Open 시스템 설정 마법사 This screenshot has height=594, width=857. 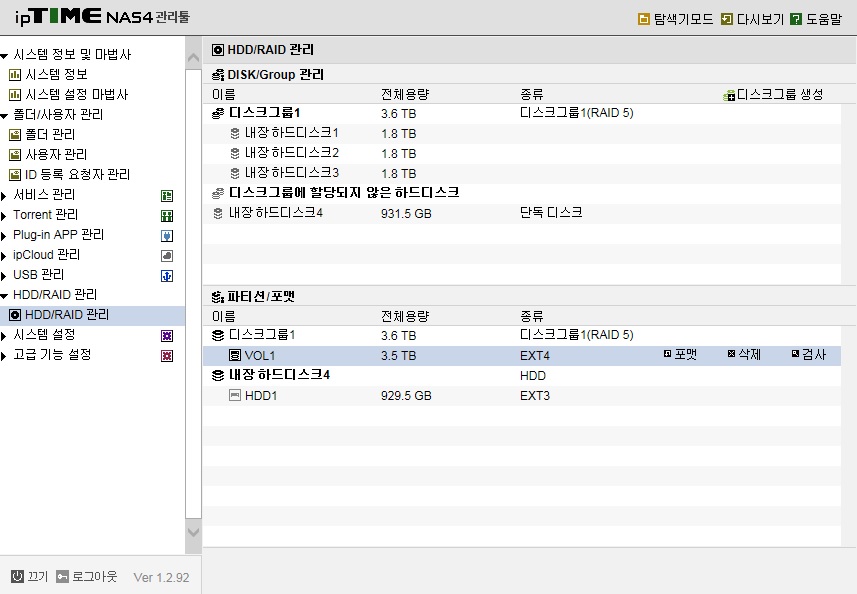click(77, 95)
